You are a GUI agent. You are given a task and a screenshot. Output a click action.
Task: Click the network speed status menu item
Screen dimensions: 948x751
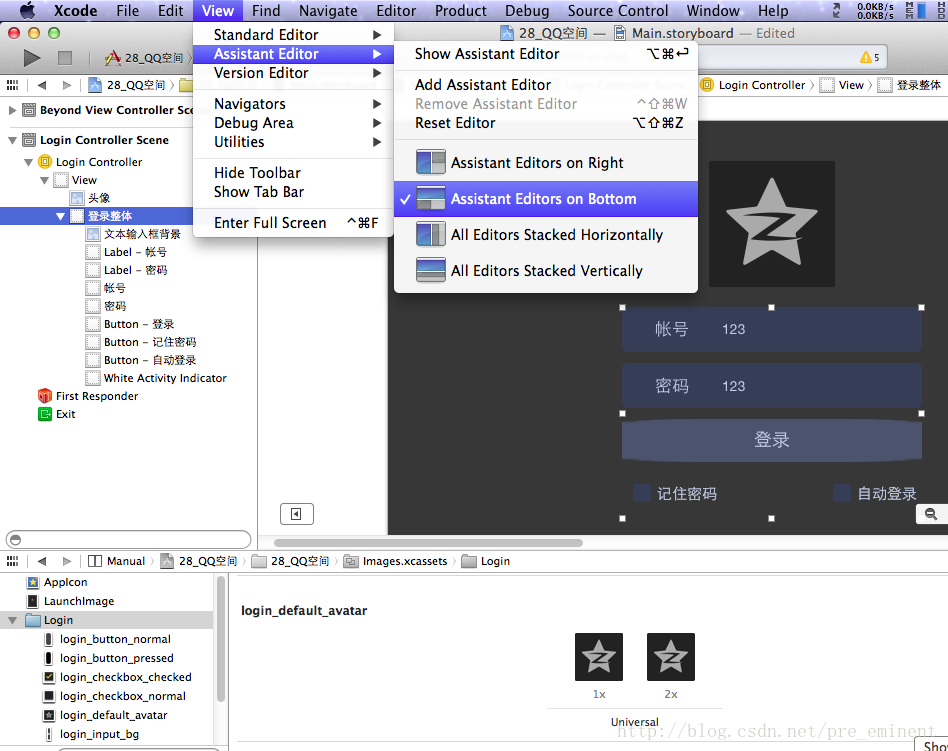875,11
